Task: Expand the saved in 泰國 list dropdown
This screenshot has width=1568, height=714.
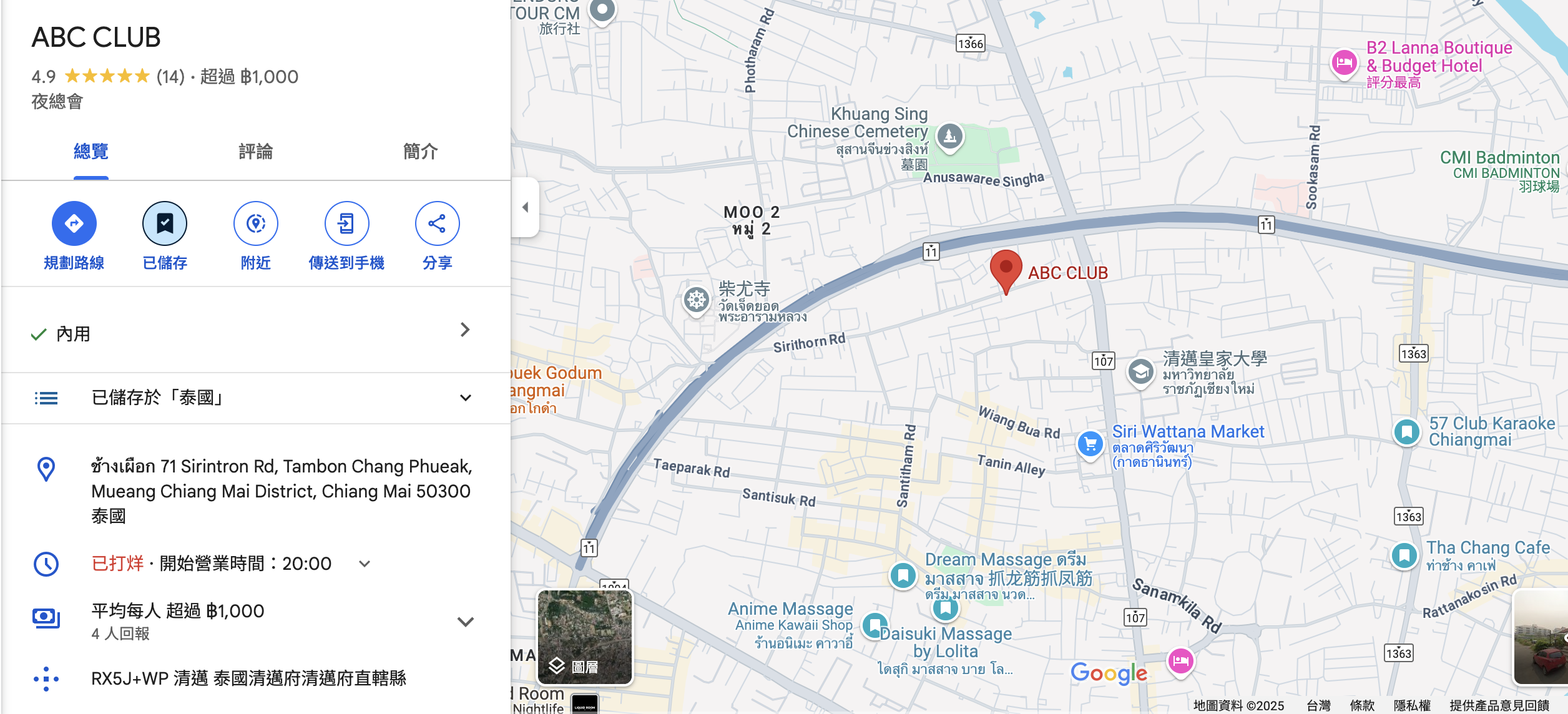Action: [465, 398]
